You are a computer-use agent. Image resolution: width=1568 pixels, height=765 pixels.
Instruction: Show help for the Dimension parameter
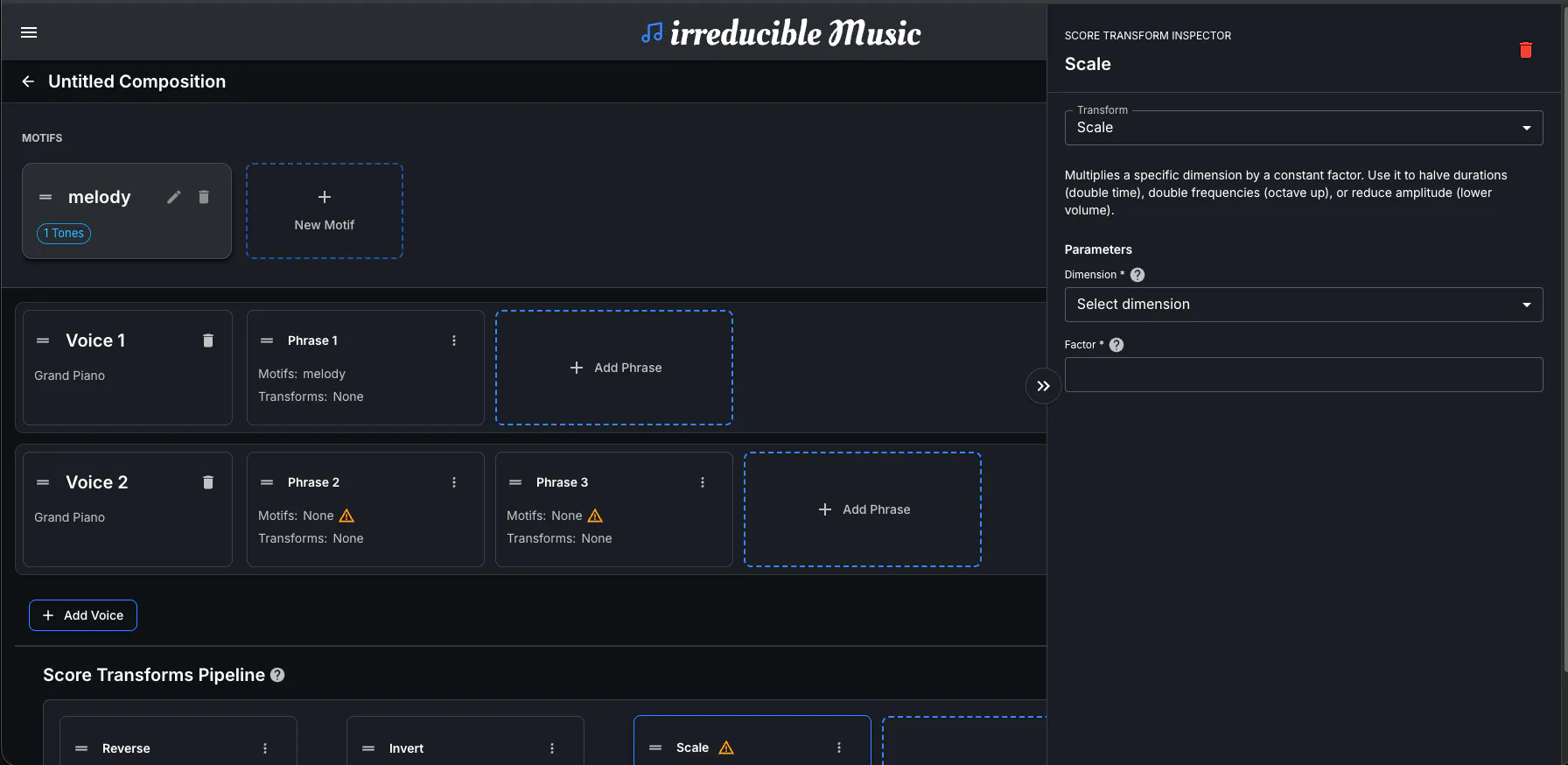(x=1137, y=275)
